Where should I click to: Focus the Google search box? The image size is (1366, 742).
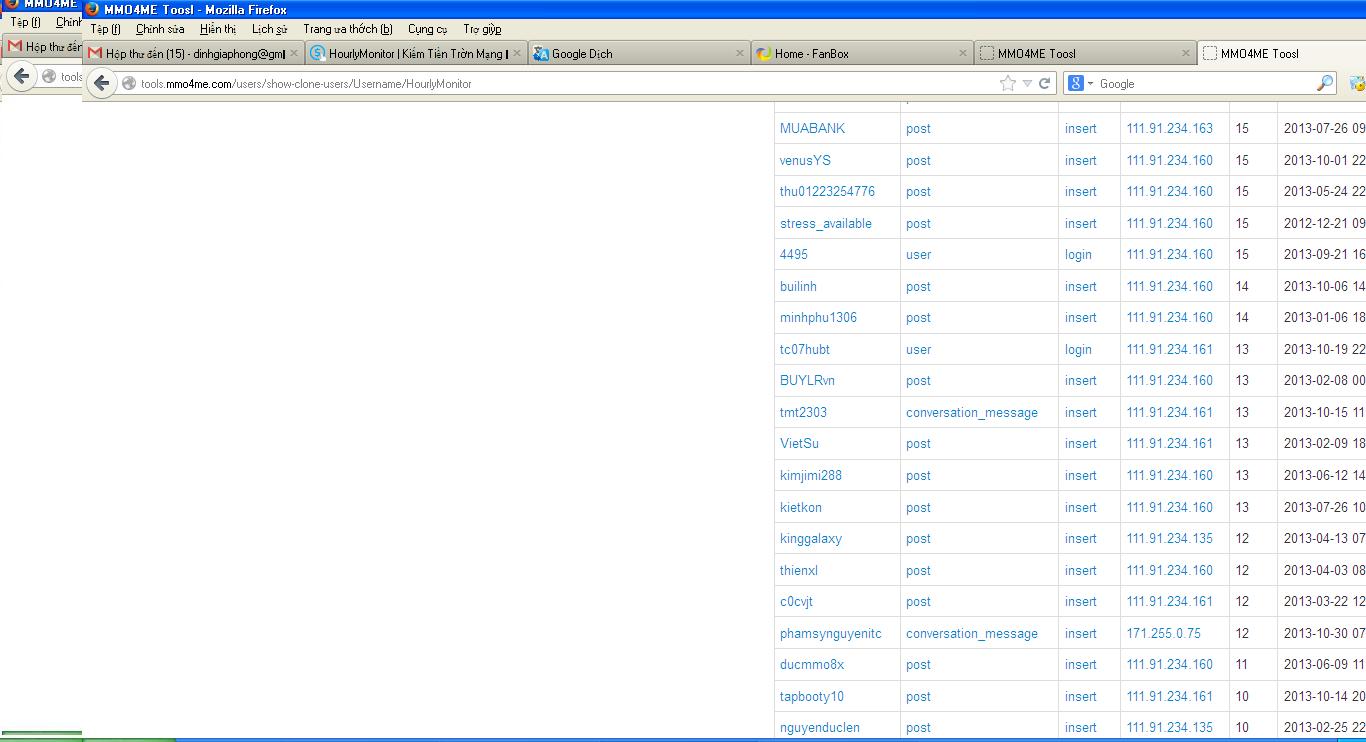(x=1205, y=84)
